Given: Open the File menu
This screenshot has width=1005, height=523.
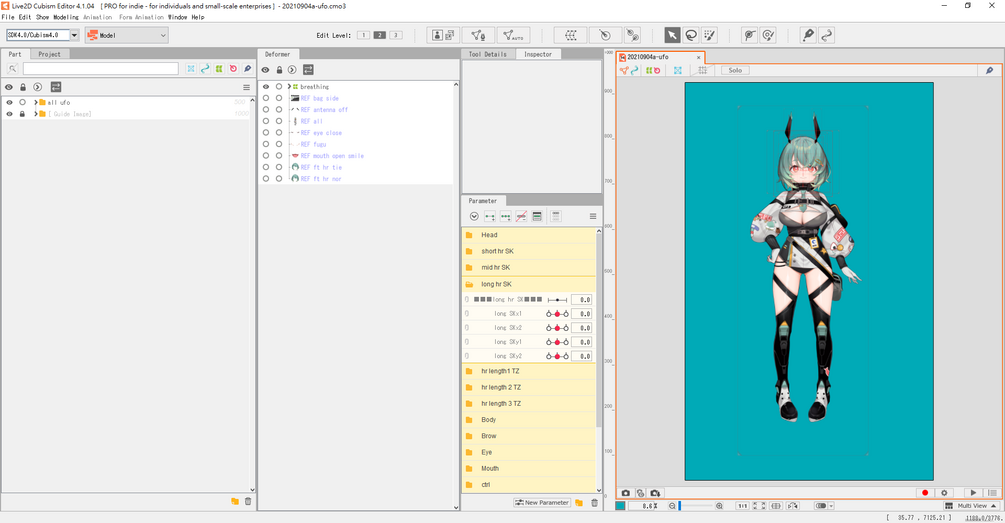Looking at the screenshot, I should [8, 17].
